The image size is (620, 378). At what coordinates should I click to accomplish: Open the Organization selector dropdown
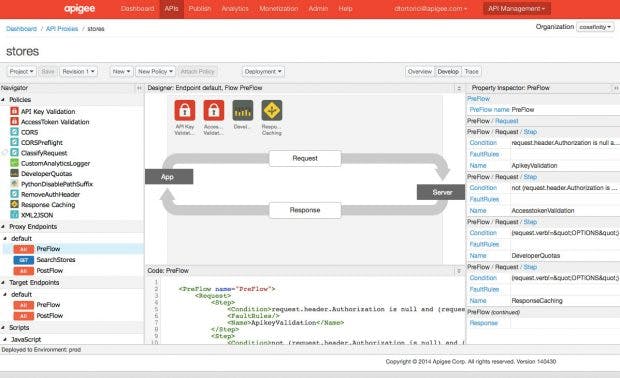point(595,27)
